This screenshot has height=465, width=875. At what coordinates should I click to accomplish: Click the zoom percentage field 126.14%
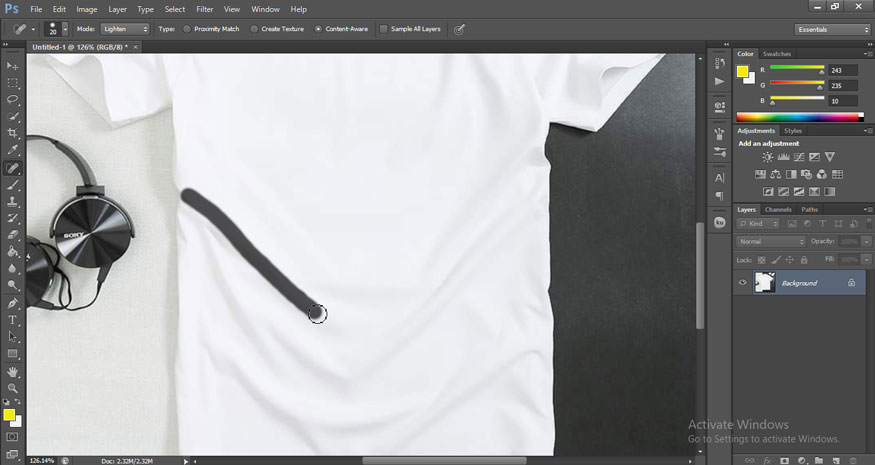(x=42, y=461)
